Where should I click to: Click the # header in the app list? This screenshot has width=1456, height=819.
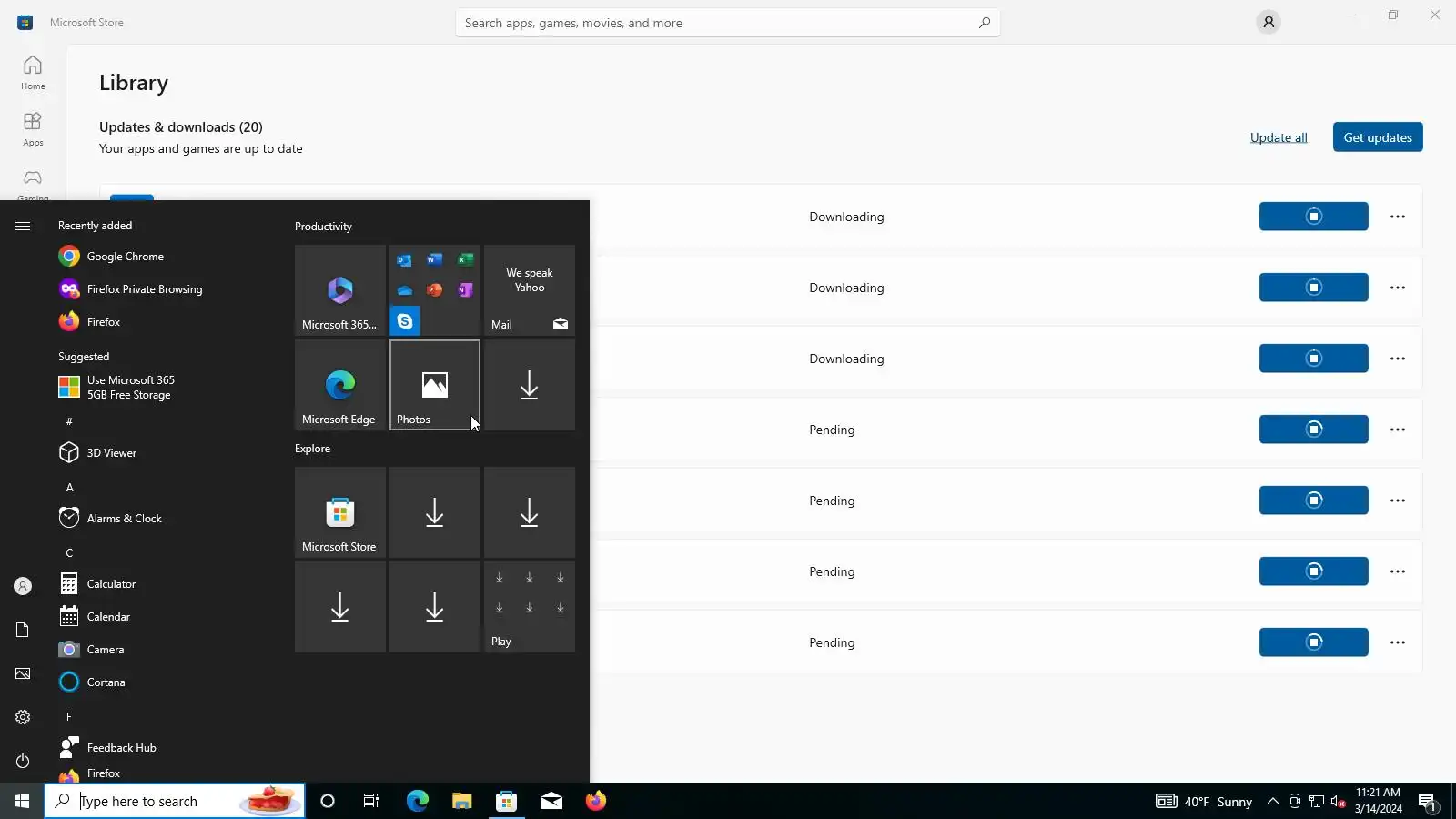(69, 421)
